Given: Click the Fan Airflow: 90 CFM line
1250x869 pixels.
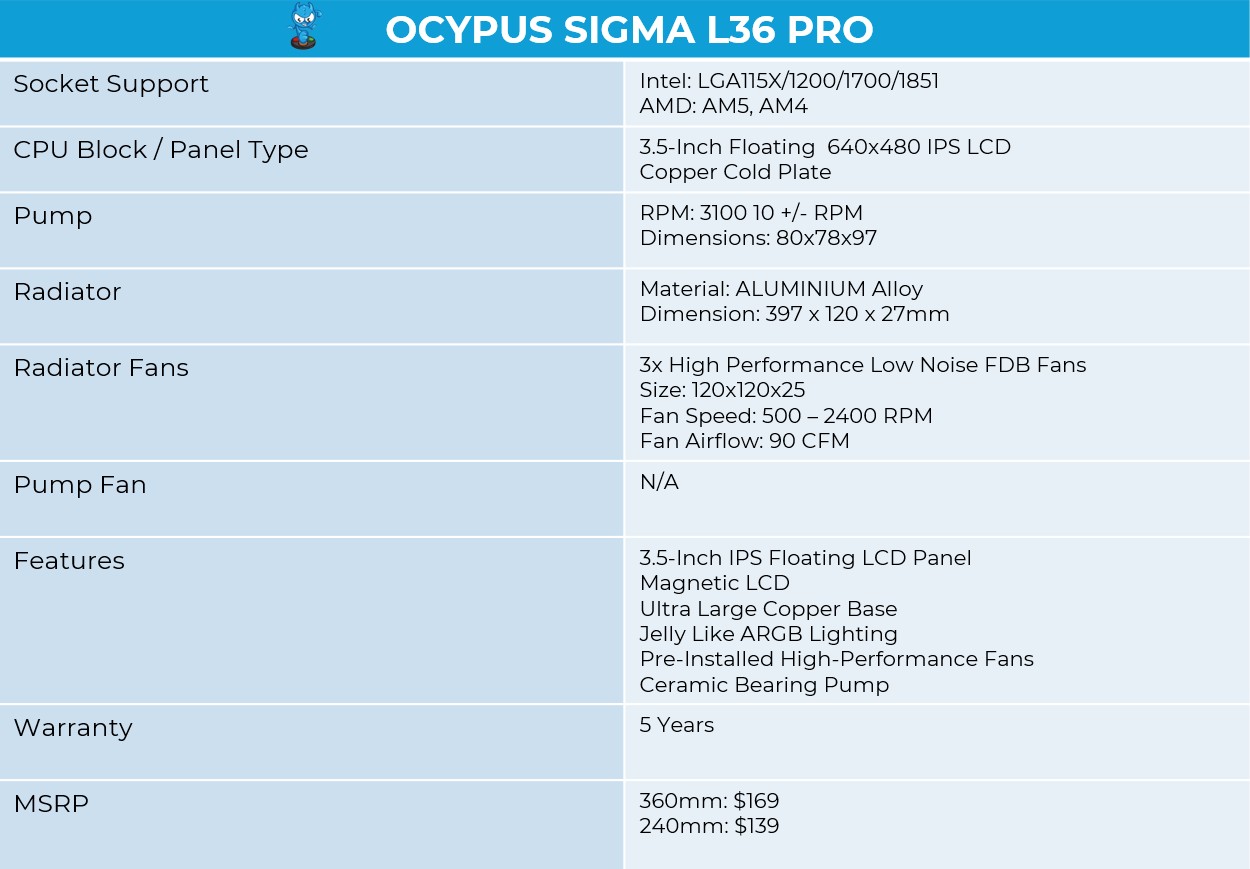Looking at the screenshot, I should [744, 441].
